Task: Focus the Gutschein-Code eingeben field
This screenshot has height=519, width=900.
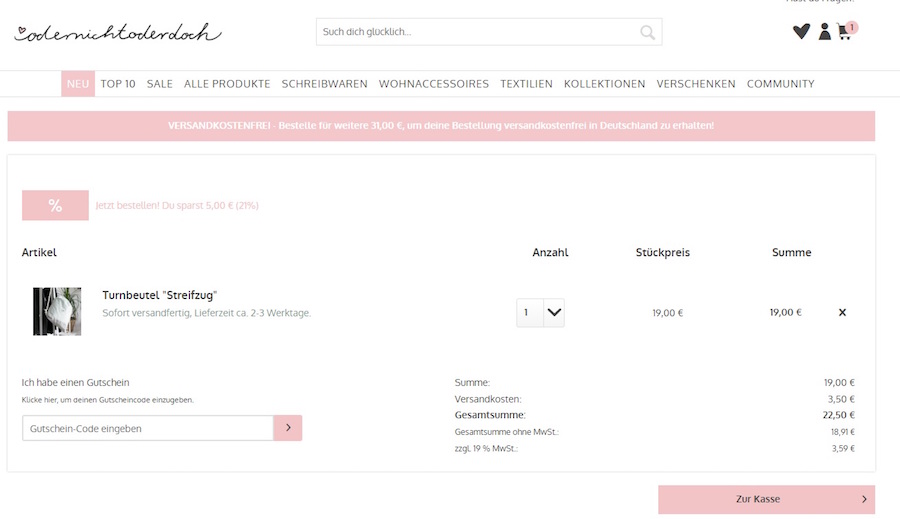Action: tap(147, 428)
